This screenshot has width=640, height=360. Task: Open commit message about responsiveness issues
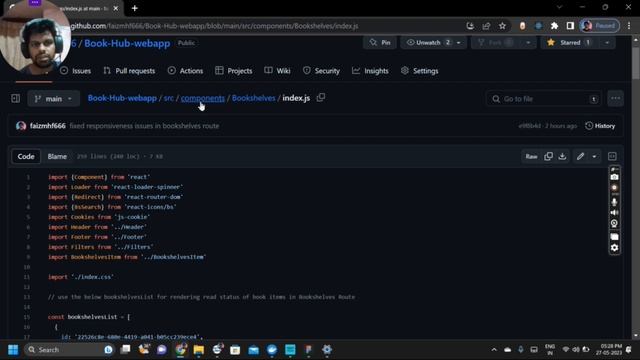coord(144,126)
